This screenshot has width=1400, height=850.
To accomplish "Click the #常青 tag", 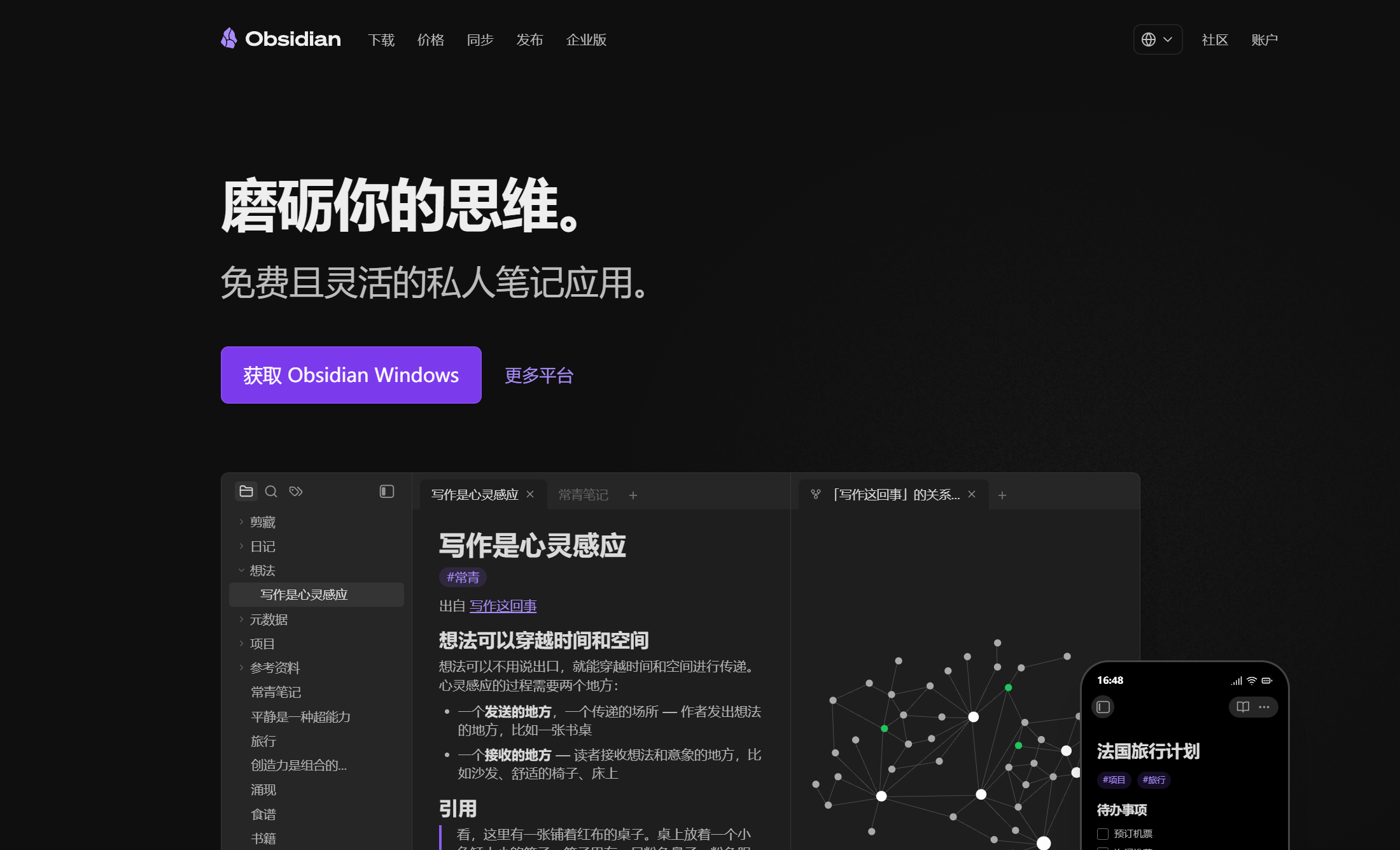I will (x=463, y=577).
